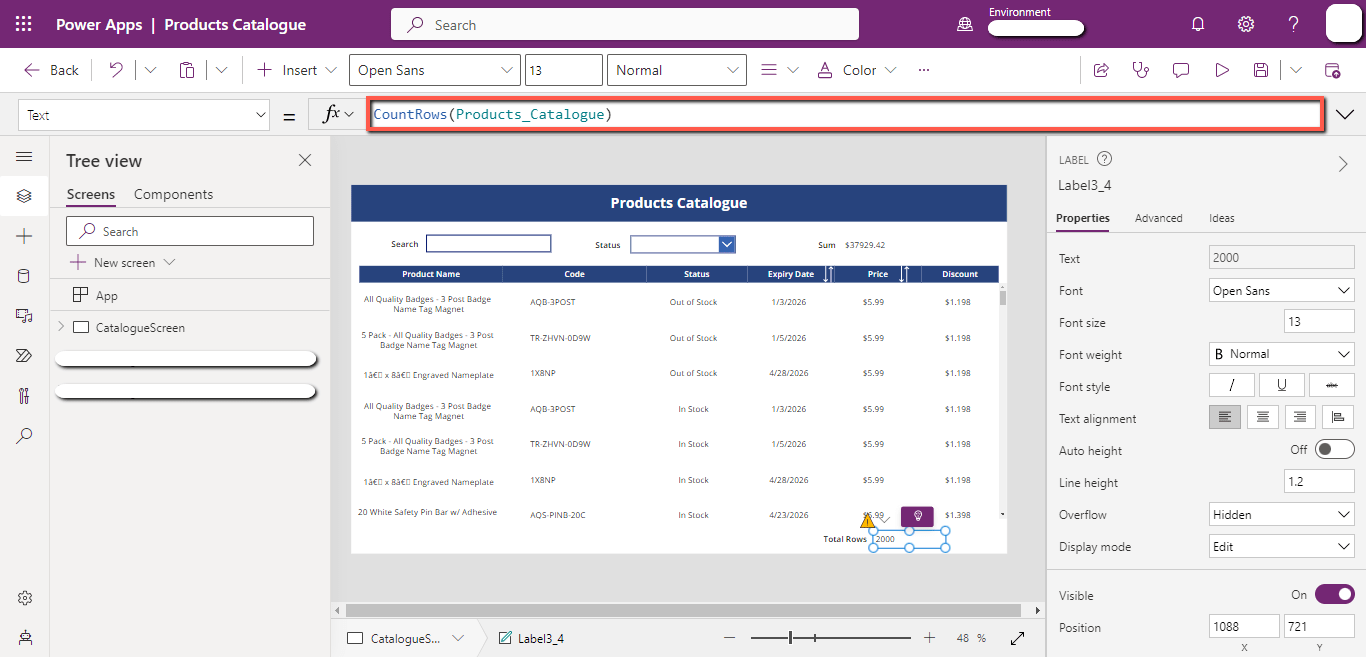Open the New screen dropdown arrow

pyautogui.click(x=169, y=262)
